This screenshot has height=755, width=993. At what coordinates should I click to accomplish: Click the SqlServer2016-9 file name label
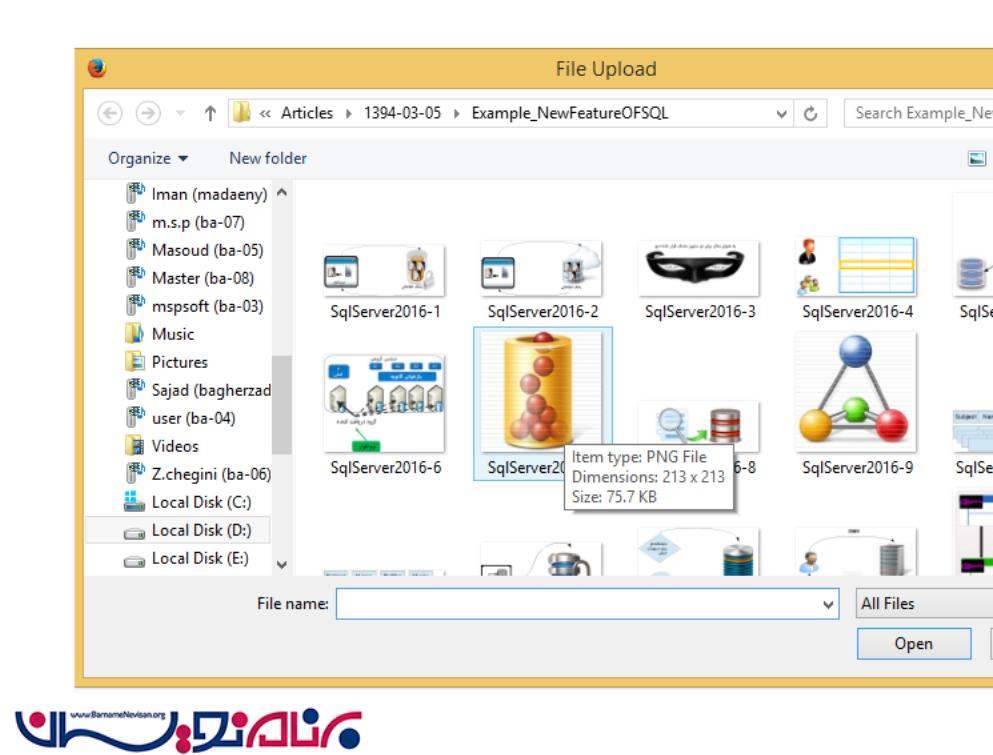pyautogui.click(x=857, y=467)
